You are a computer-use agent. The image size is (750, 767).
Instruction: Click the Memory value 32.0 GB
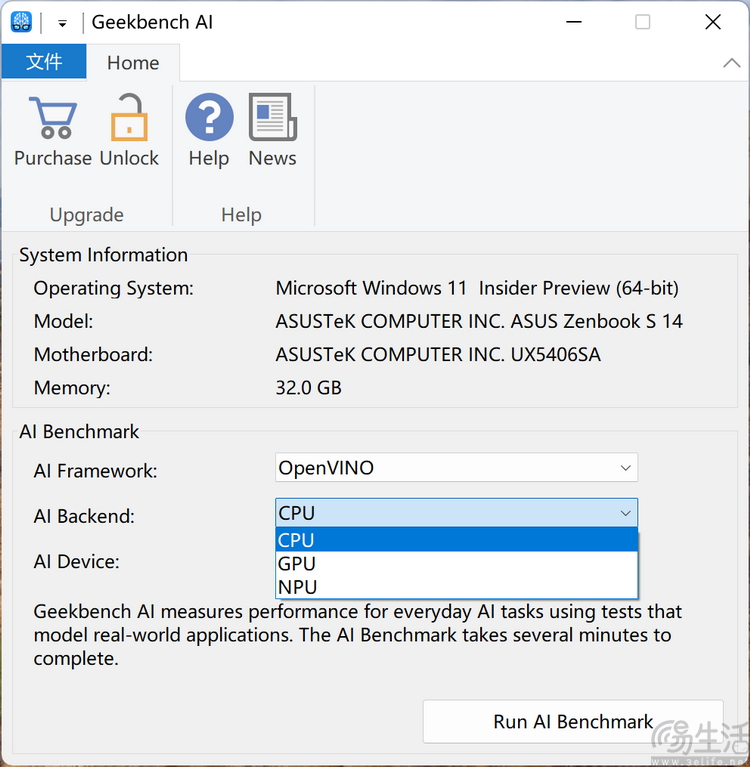(308, 387)
